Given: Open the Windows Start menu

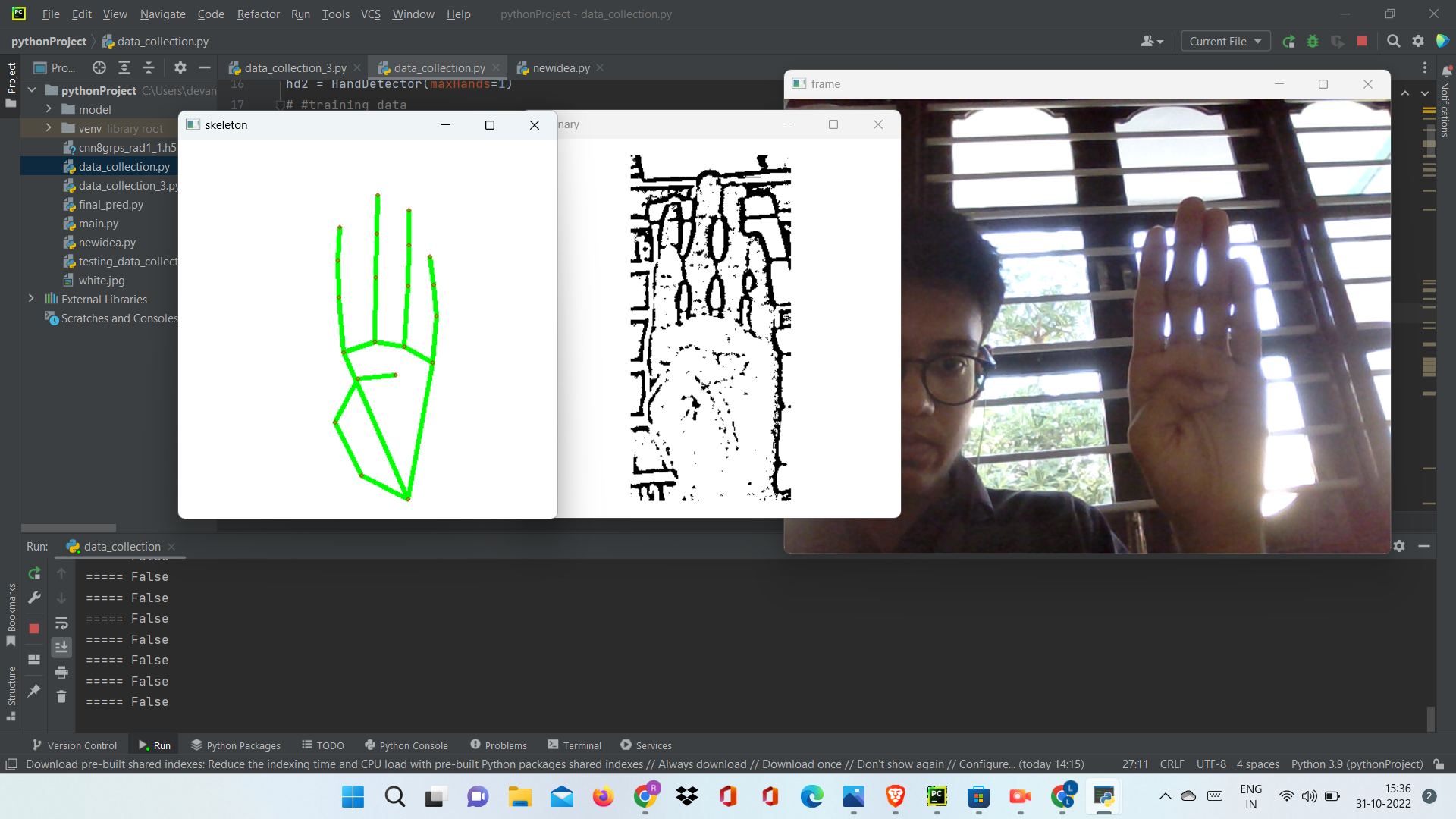Looking at the screenshot, I should tap(353, 796).
